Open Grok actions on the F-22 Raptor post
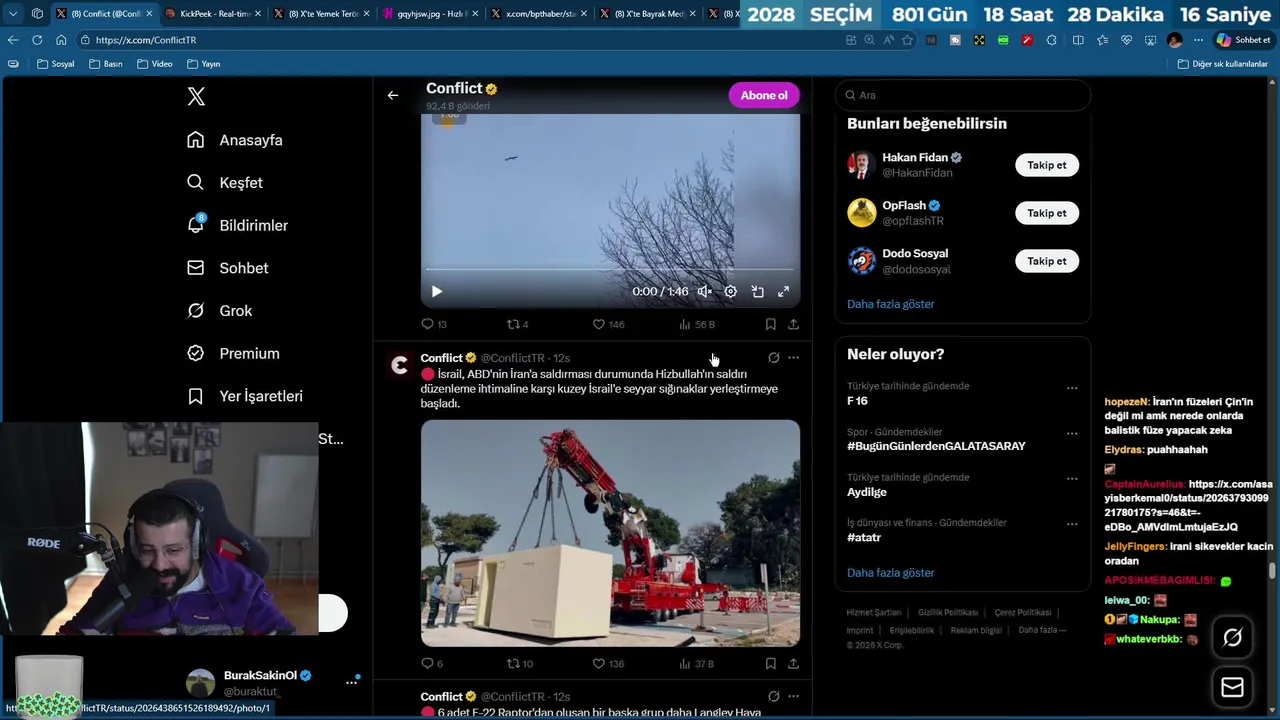The height and width of the screenshot is (720, 1280). [773, 696]
